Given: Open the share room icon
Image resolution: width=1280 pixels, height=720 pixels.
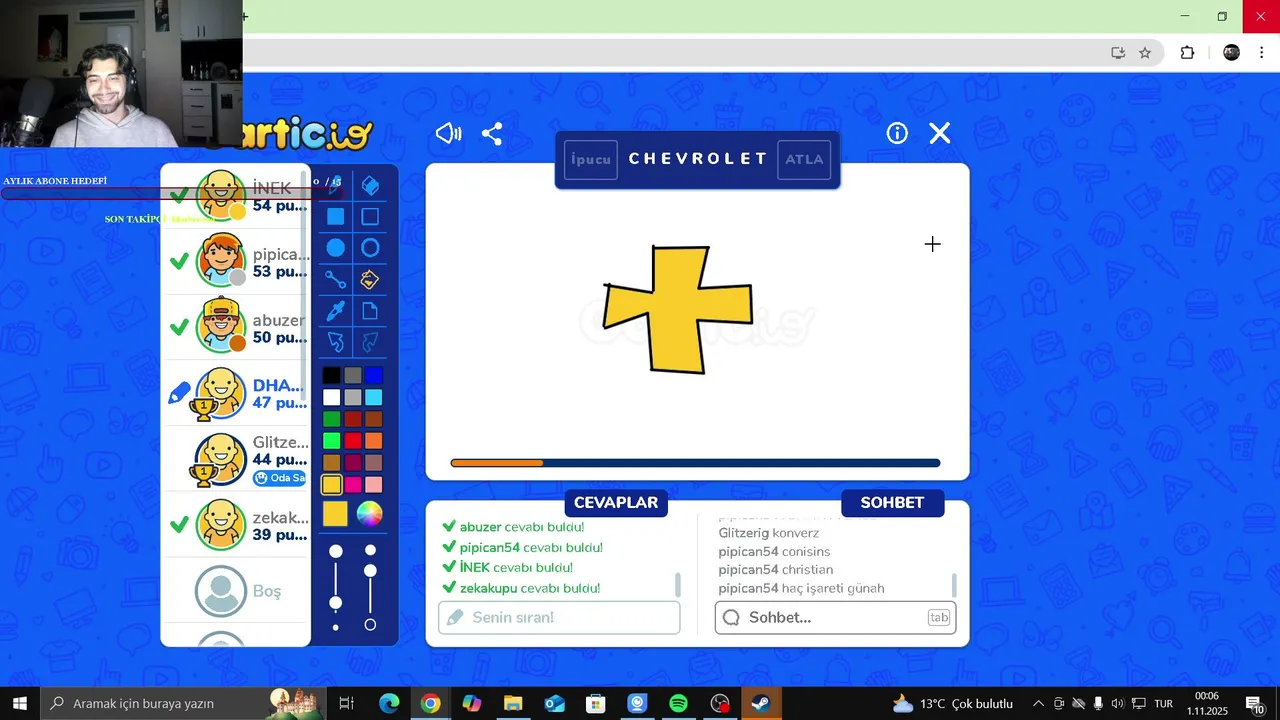Looking at the screenshot, I should pyautogui.click(x=492, y=133).
